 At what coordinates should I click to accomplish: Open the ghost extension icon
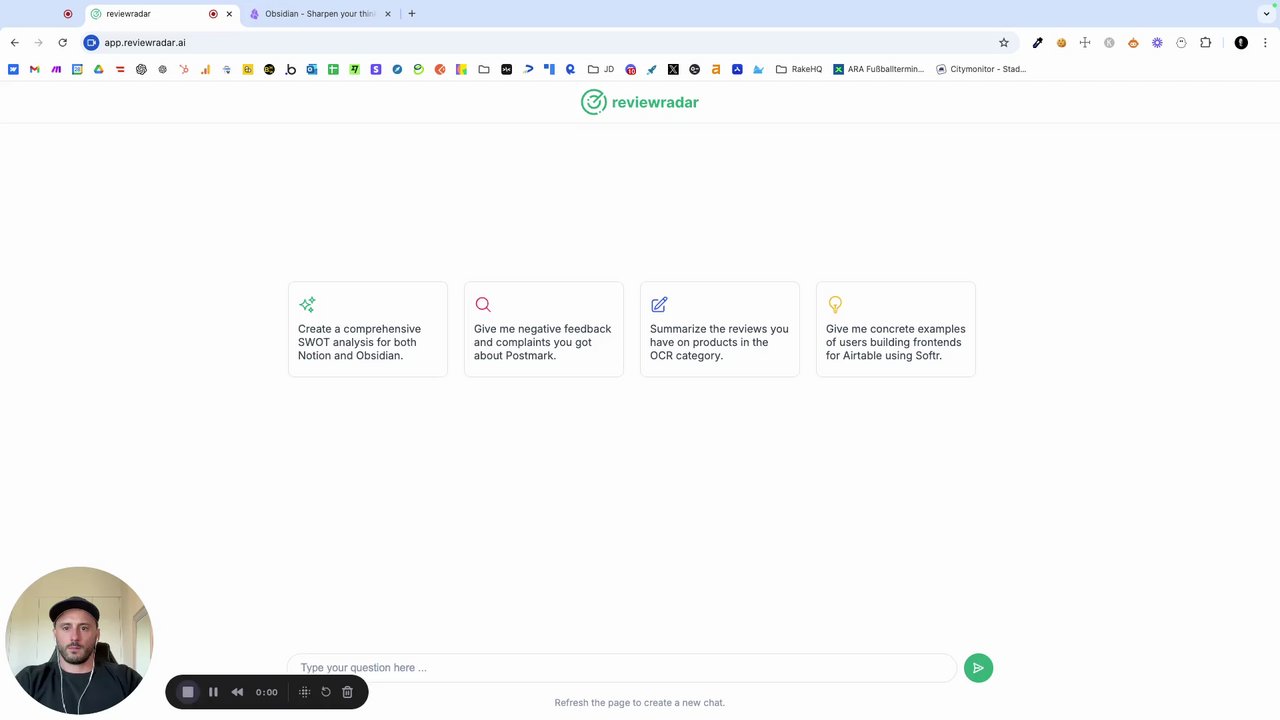(1181, 43)
